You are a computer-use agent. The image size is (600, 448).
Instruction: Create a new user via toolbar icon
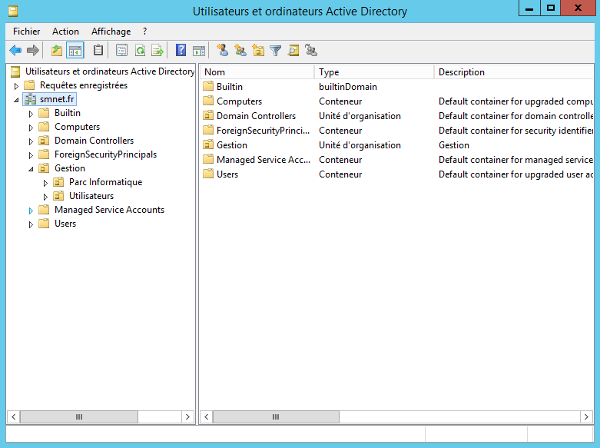coord(222,51)
